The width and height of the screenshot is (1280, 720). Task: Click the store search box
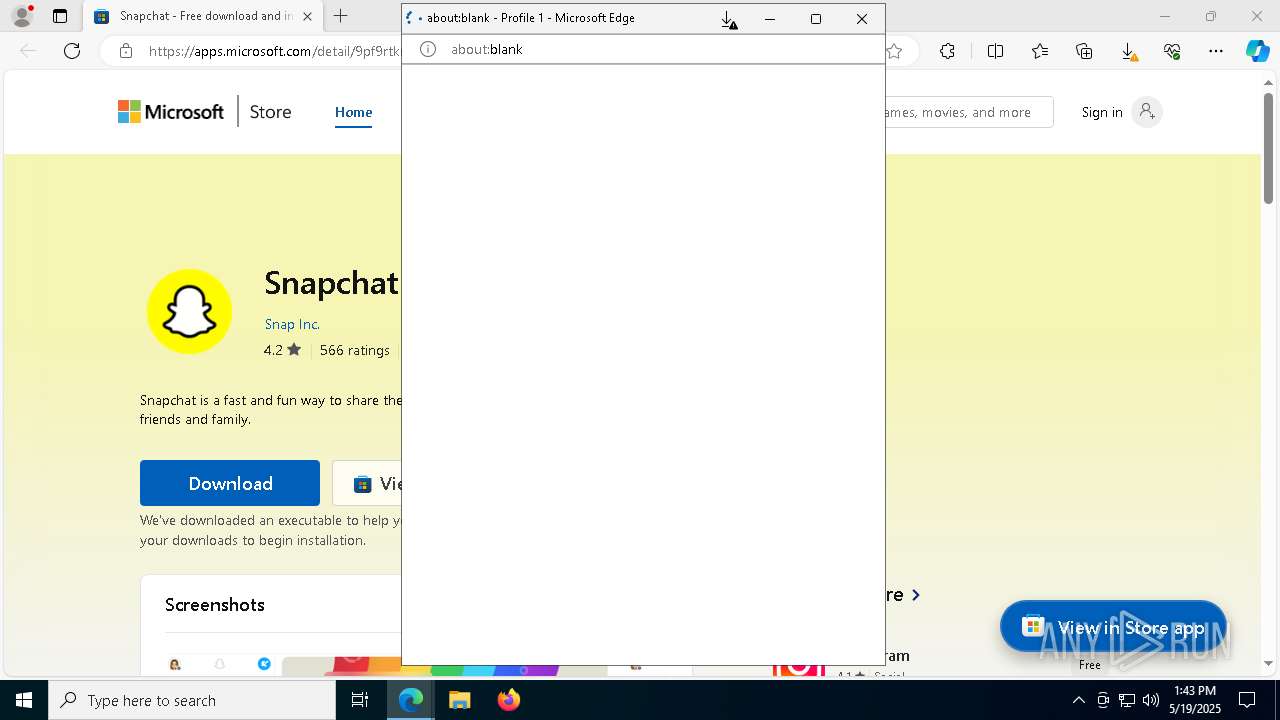968,112
